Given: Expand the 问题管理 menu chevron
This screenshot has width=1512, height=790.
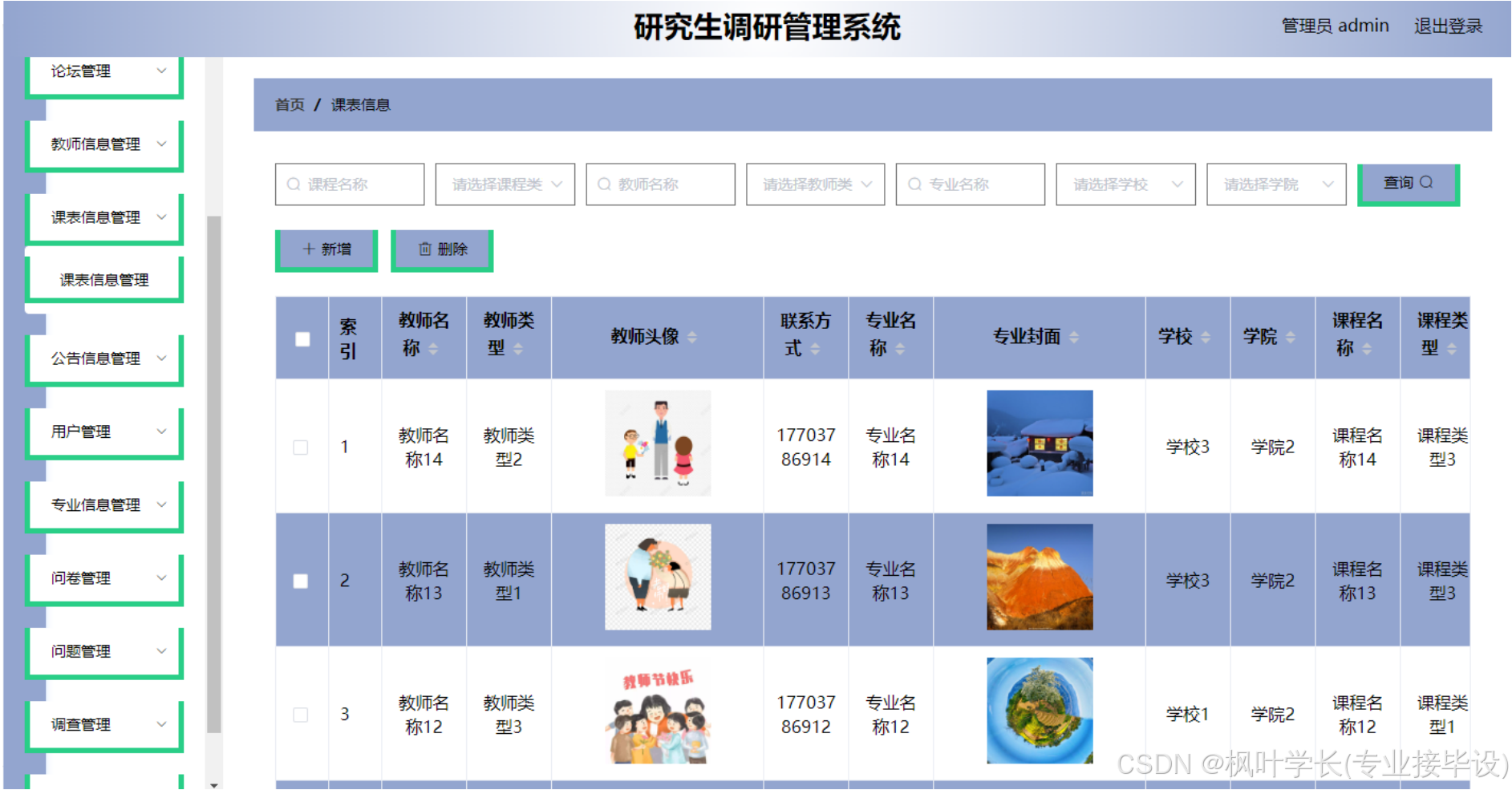Looking at the screenshot, I should (x=161, y=651).
